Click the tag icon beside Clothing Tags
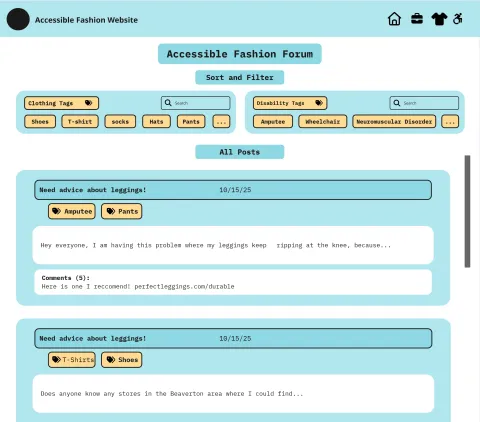The height and width of the screenshot is (422, 480). pos(88,103)
